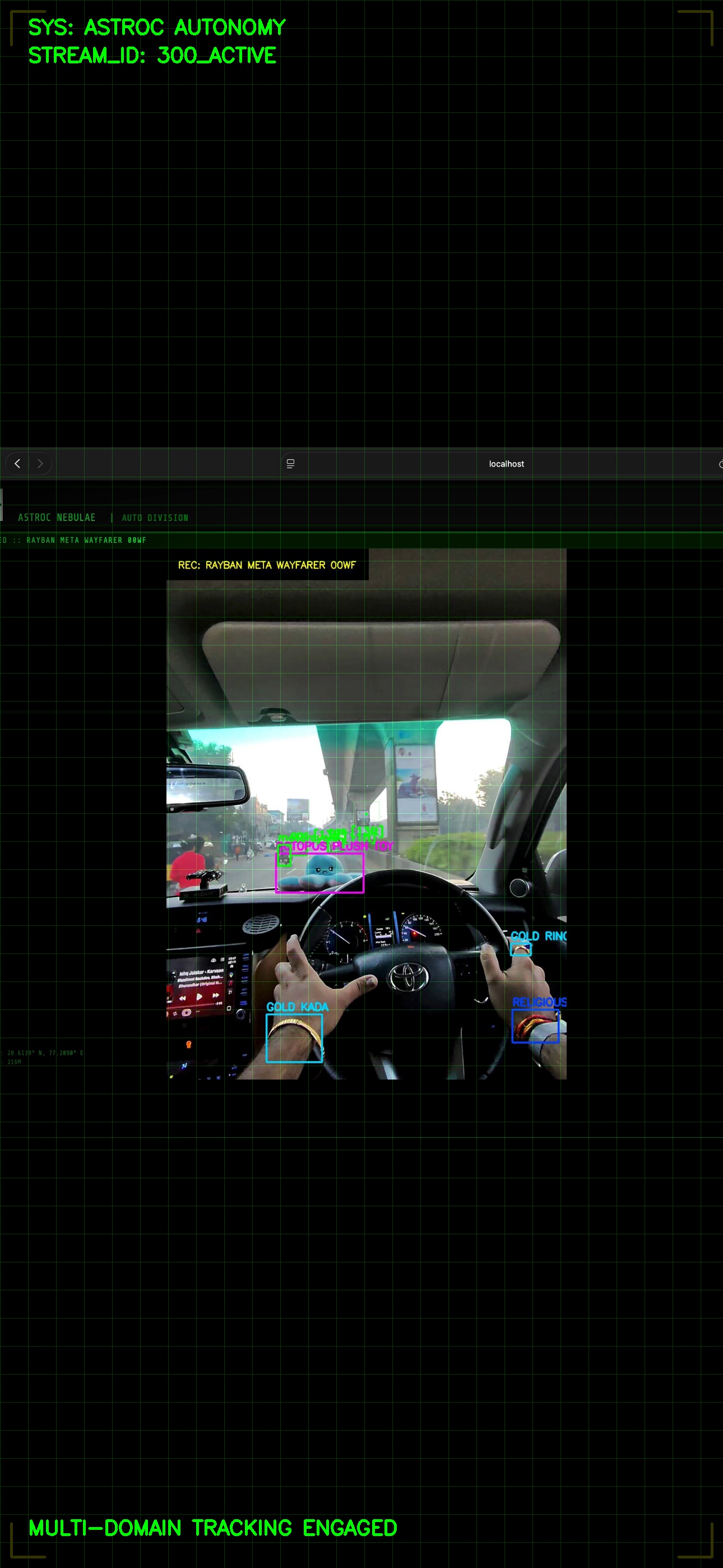
Task: Click the GPS coordinates readout text
Action: 44,1053
